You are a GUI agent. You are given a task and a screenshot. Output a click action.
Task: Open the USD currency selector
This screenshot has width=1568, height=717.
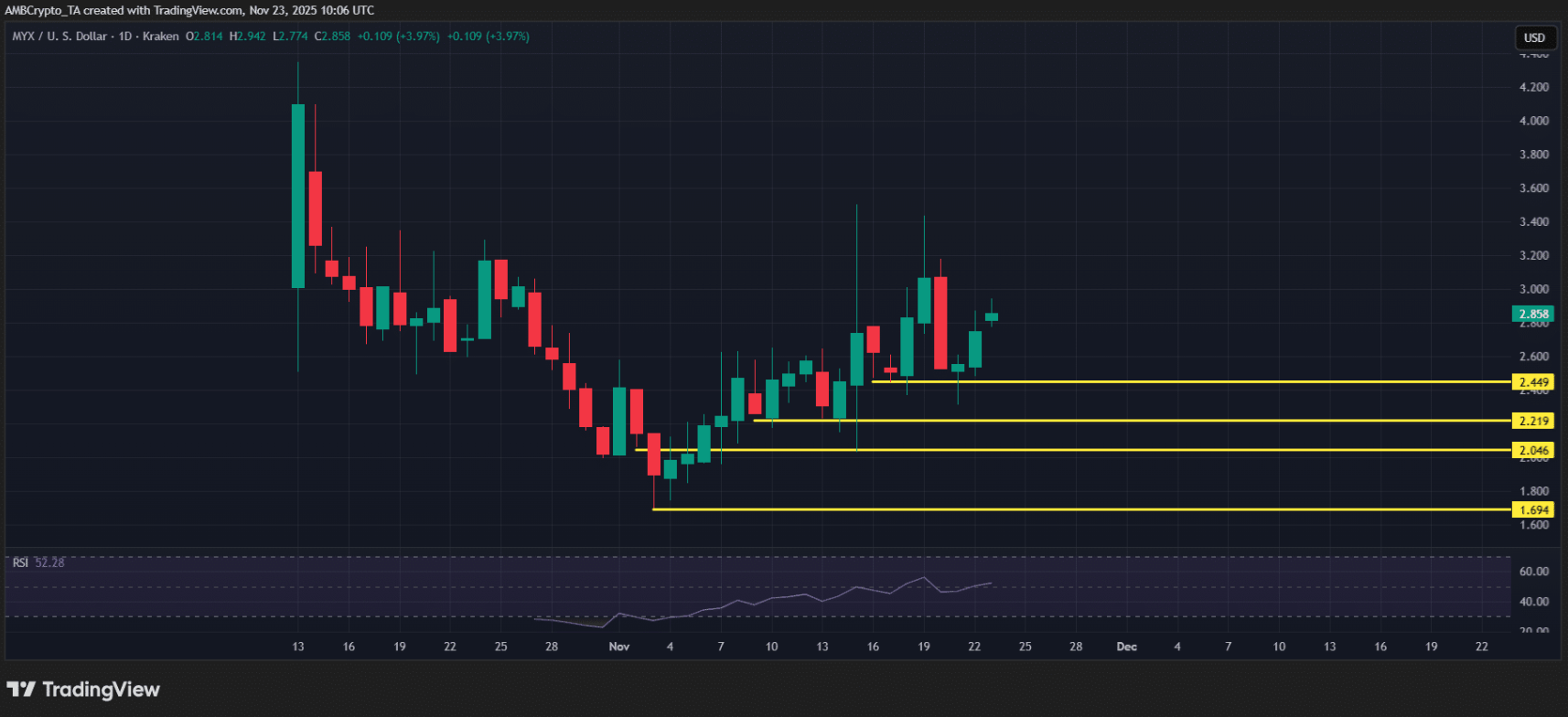click(x=1534, y=37)
